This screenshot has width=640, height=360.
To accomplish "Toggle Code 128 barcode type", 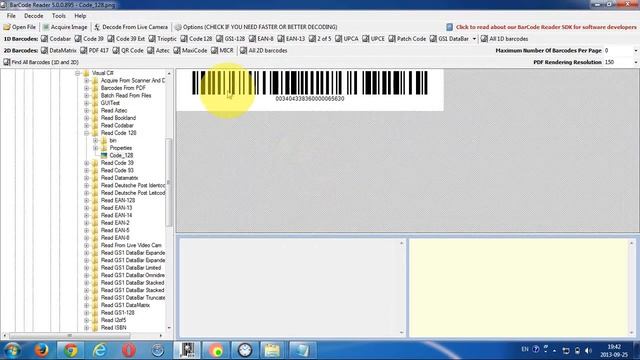I will (196, 39).
